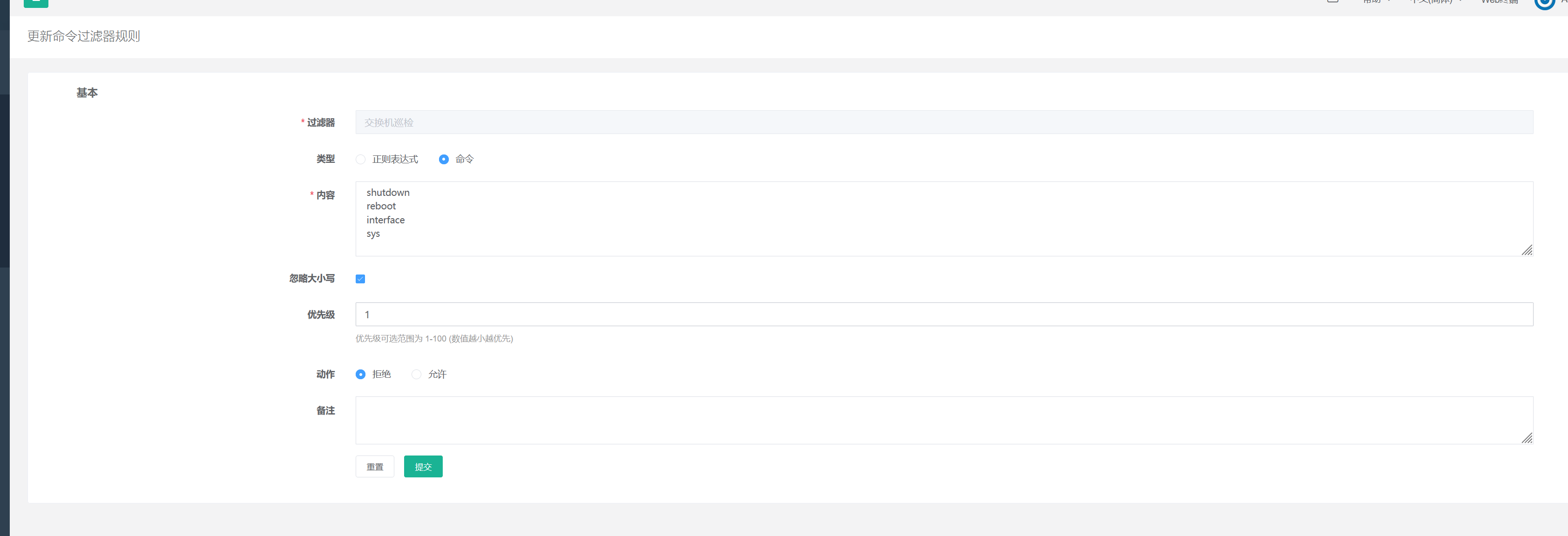This screenshot has width=1568, height=536.
Task: Select the 命令 type radio button
Action: [443, 159]
